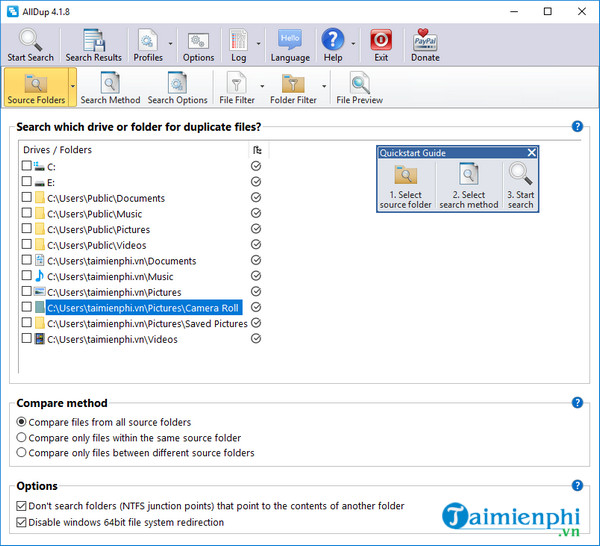Image resolution: width=600 pixels, height=546 pixels.
Task: Close the Quickstart Guide panel
Action: (x=531, y=153)
